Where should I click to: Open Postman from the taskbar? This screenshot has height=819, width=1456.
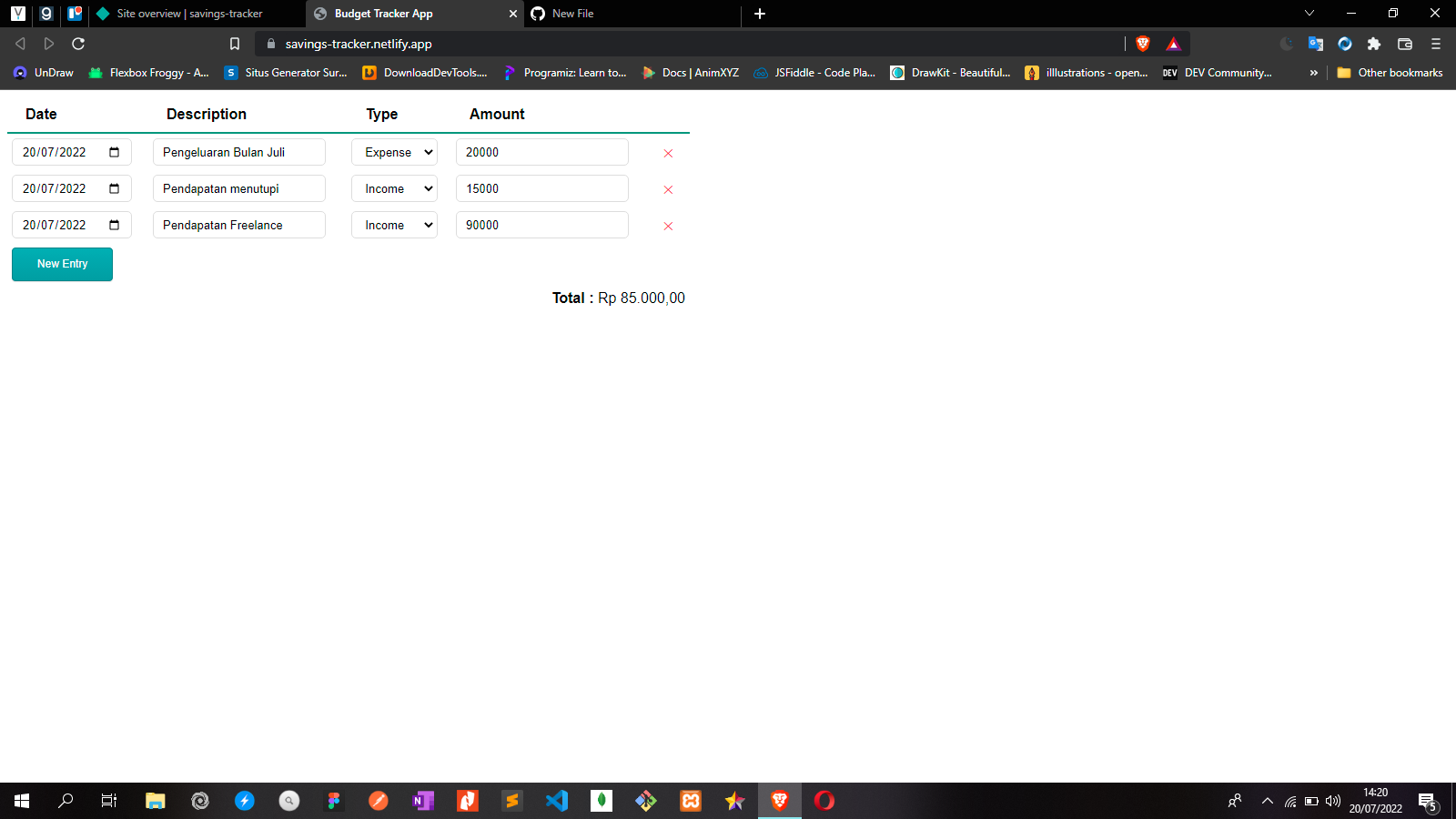coord(379,801)
